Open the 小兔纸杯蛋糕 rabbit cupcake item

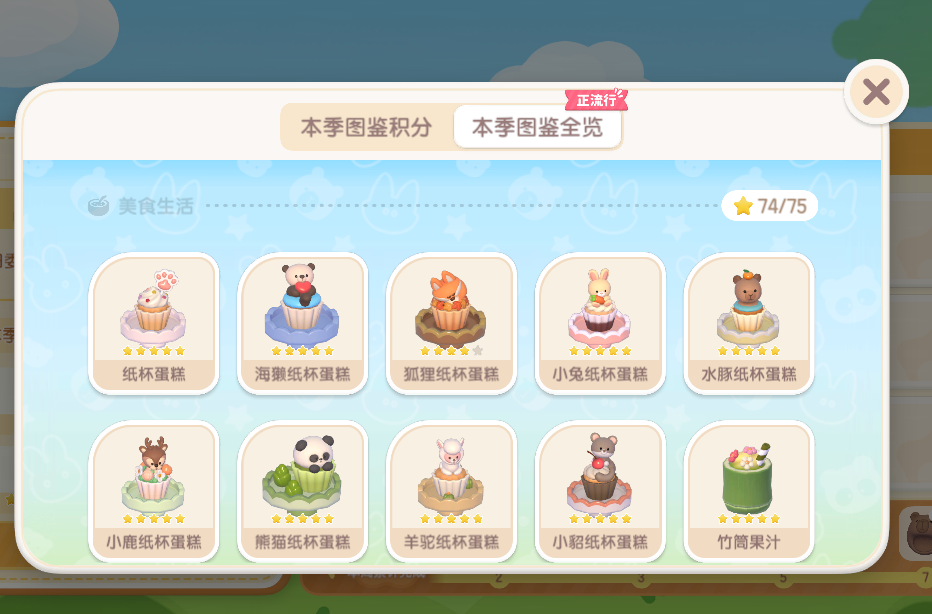[x=600, y=323]
